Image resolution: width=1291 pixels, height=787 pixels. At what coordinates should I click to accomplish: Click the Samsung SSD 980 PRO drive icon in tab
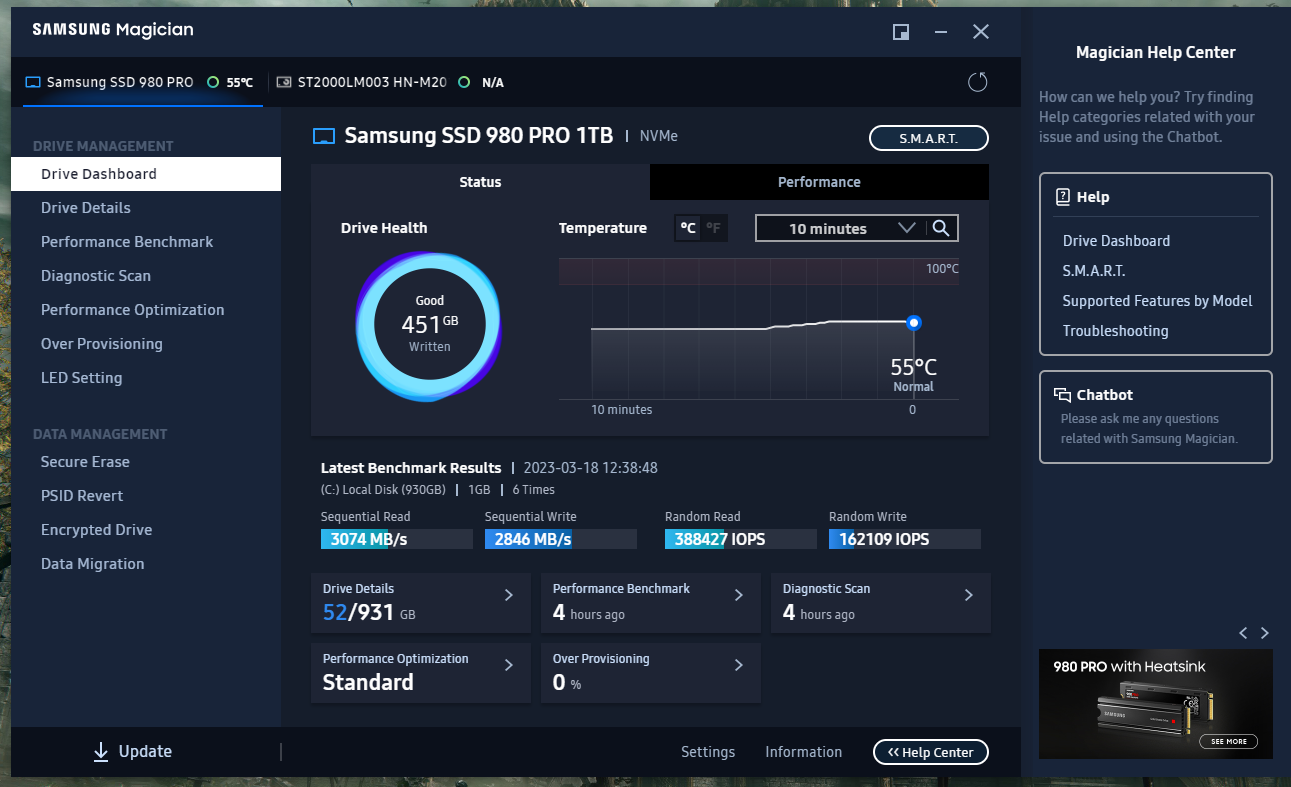coord(33,82)
